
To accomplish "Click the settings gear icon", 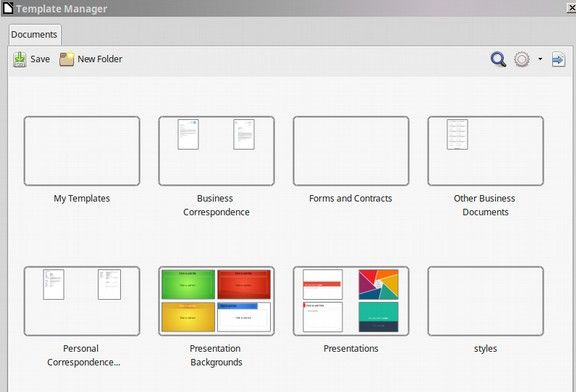I will 522,59.
